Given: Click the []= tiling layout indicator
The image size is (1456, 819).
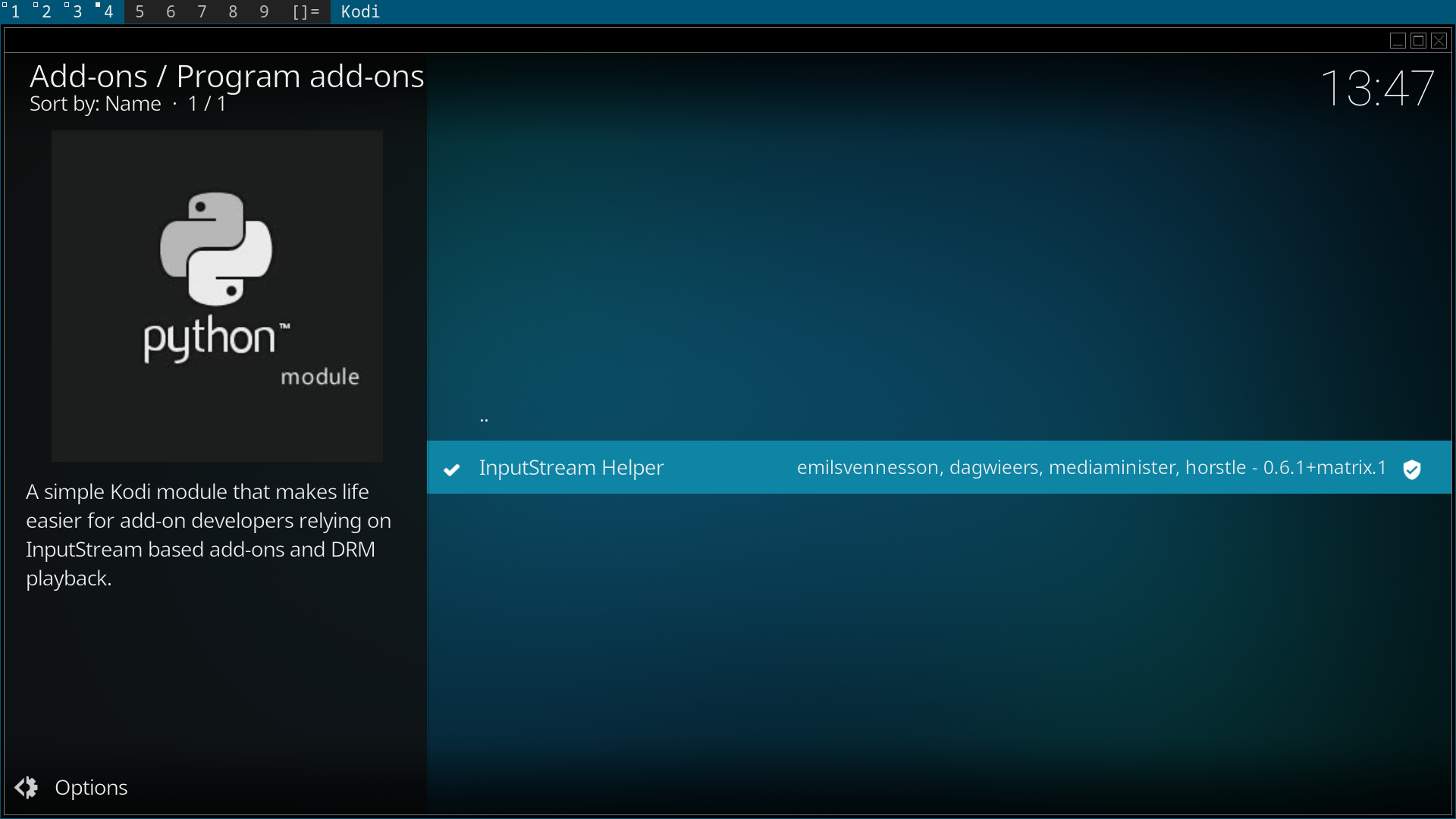Looking at the screenshot, I should 306,11.
